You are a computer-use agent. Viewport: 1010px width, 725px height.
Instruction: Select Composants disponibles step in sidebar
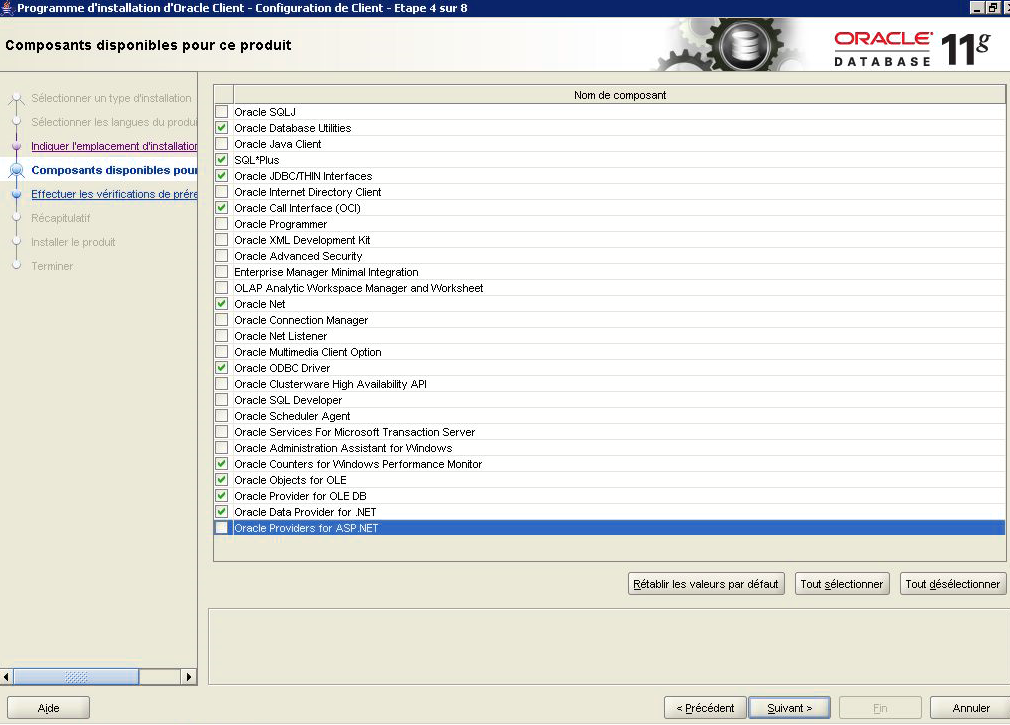point(114,170)
